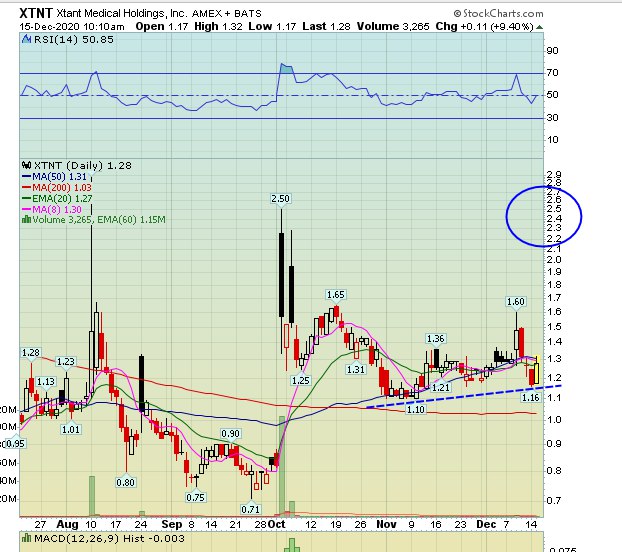
Task: Click the 1.01 price label
Action: click(x=71, y=429)
